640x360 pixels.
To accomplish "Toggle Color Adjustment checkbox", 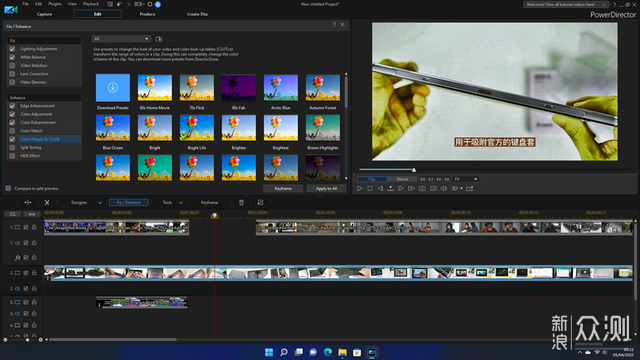I will point(12,114).
